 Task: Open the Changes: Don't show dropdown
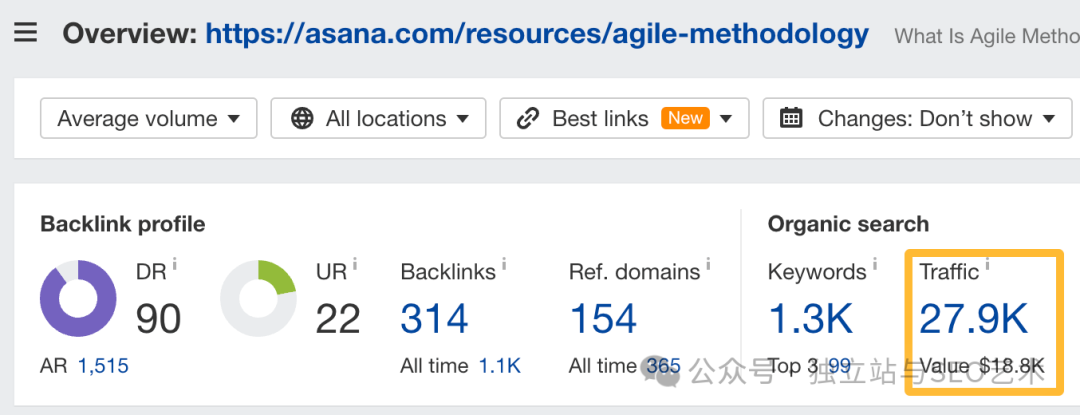[917, 118]
